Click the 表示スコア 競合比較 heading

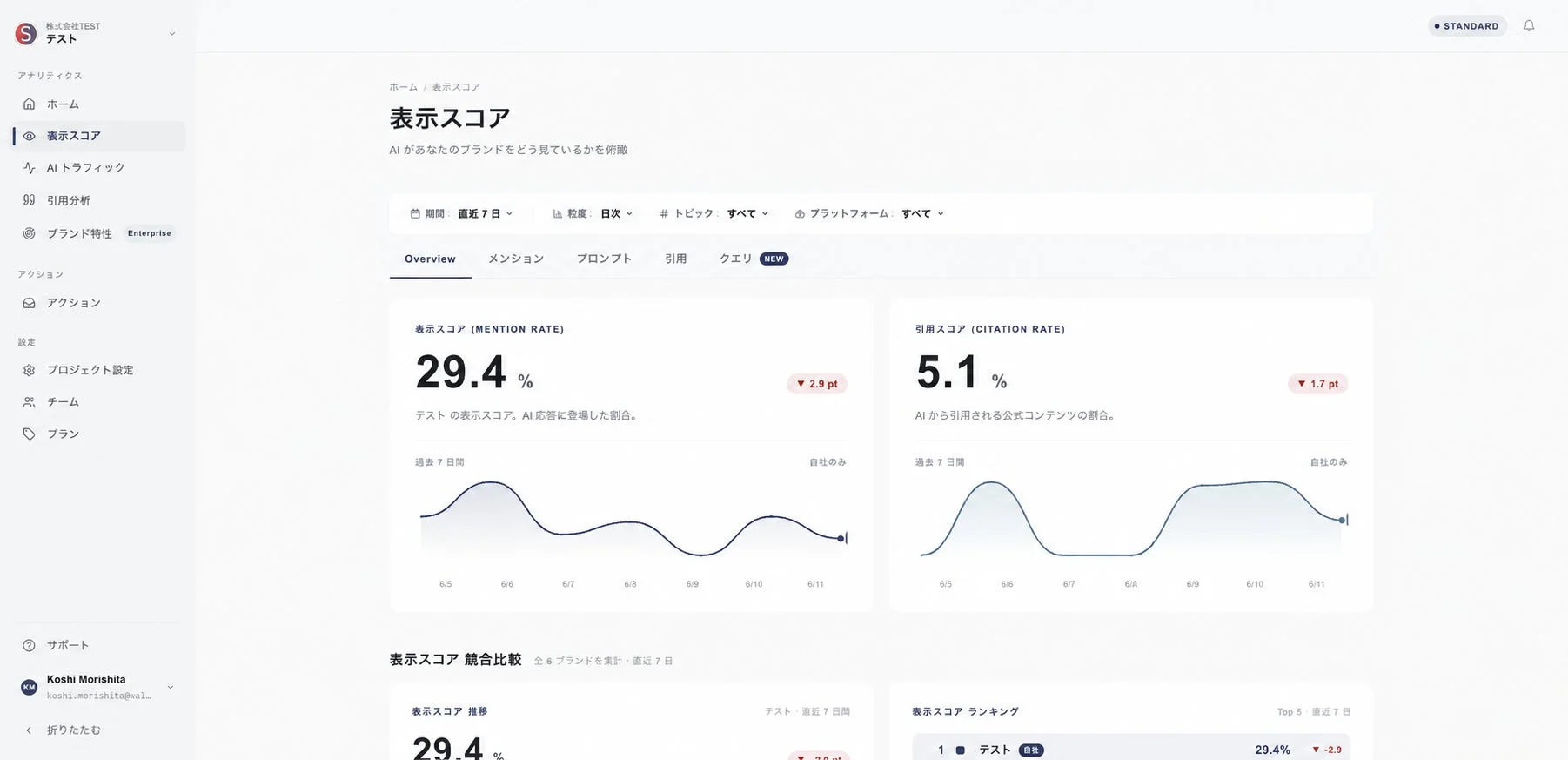[x=455, y=660]
